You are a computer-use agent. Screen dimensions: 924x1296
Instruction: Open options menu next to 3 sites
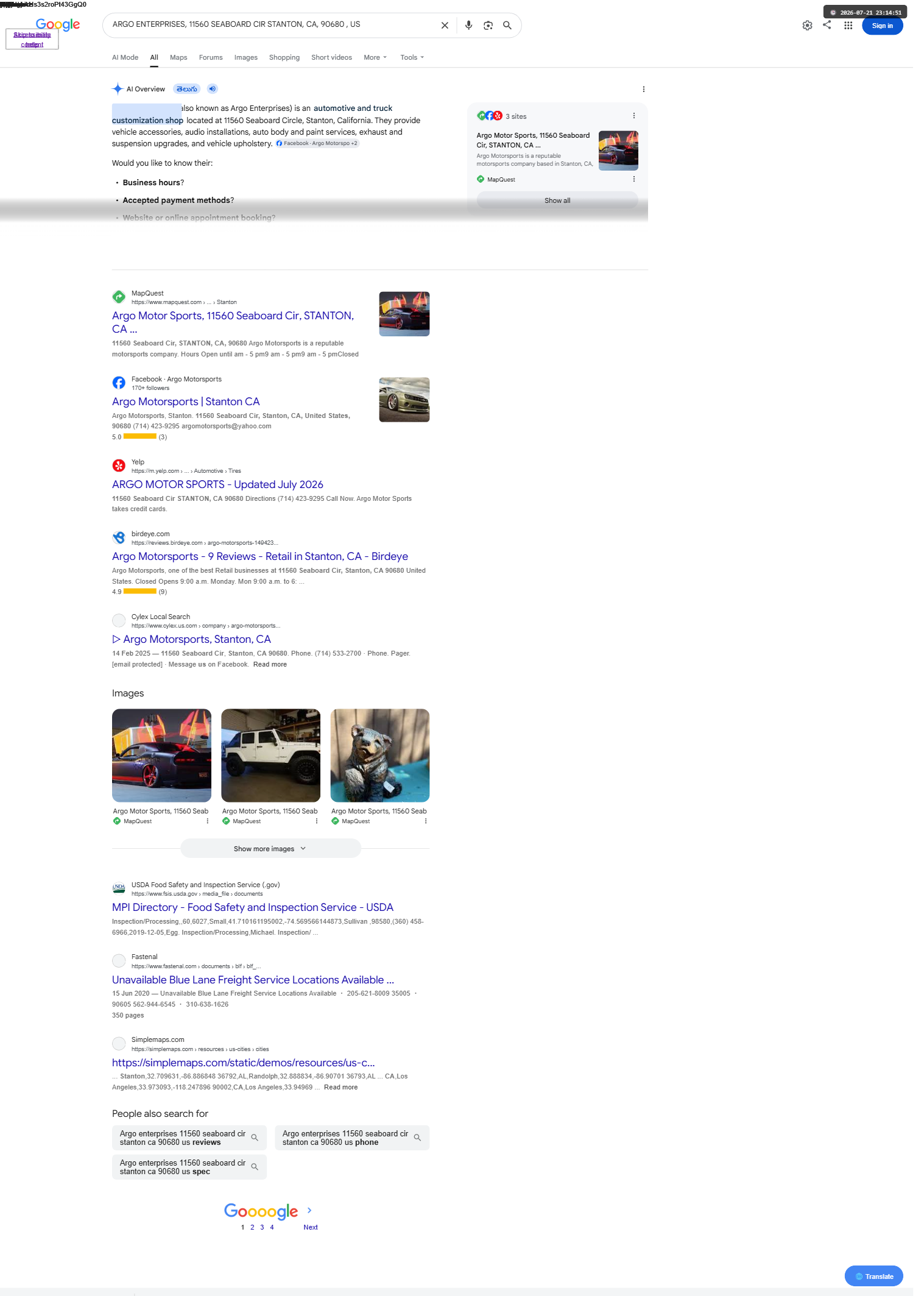633,116
